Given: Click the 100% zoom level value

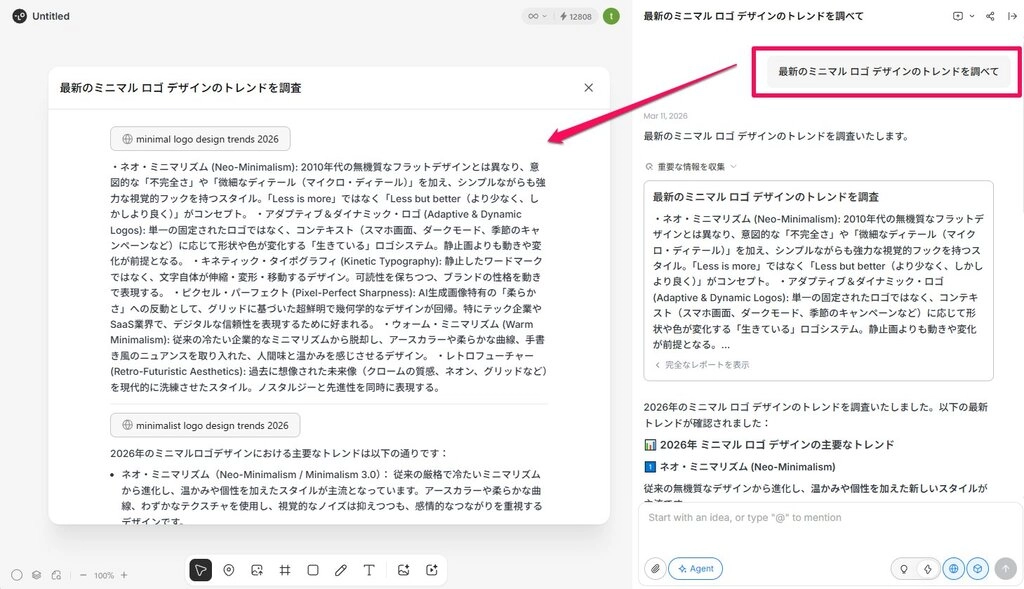Looking at the screenshot, I should point(104,575).
